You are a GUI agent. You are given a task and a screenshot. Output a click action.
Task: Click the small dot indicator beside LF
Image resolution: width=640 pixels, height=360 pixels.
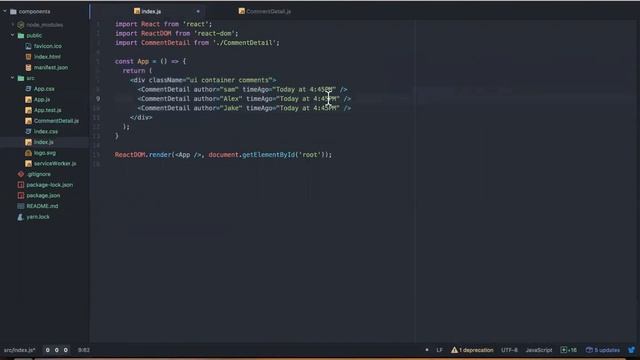(x=427, y=350)
